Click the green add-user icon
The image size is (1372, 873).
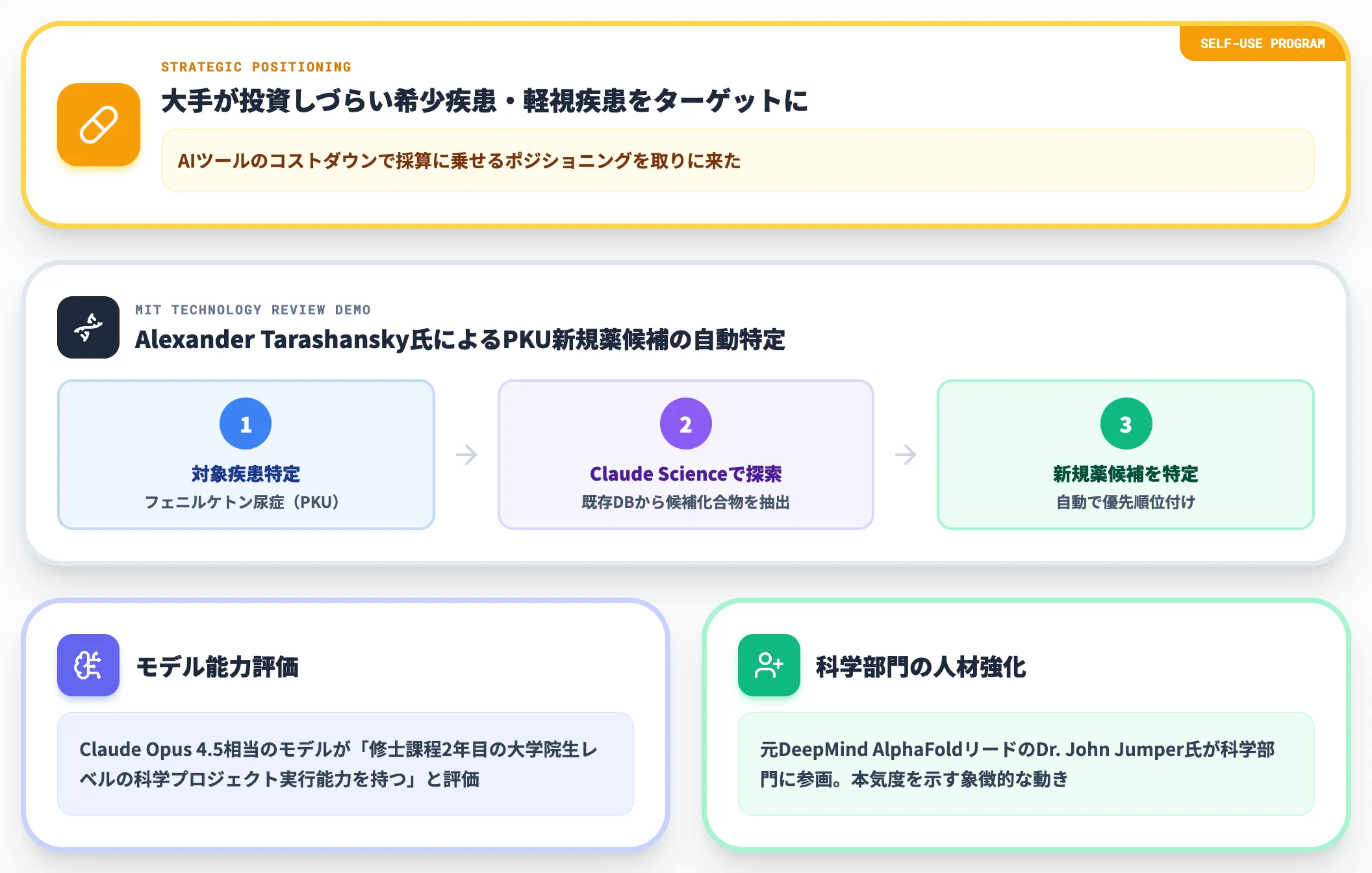point(769,665)
